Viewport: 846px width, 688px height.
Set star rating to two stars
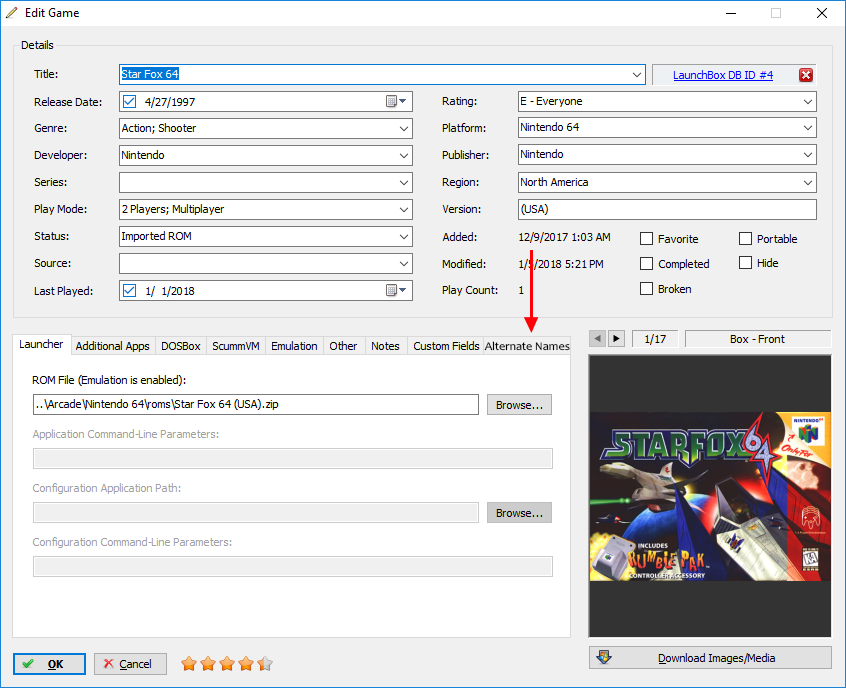click(208, 664)
